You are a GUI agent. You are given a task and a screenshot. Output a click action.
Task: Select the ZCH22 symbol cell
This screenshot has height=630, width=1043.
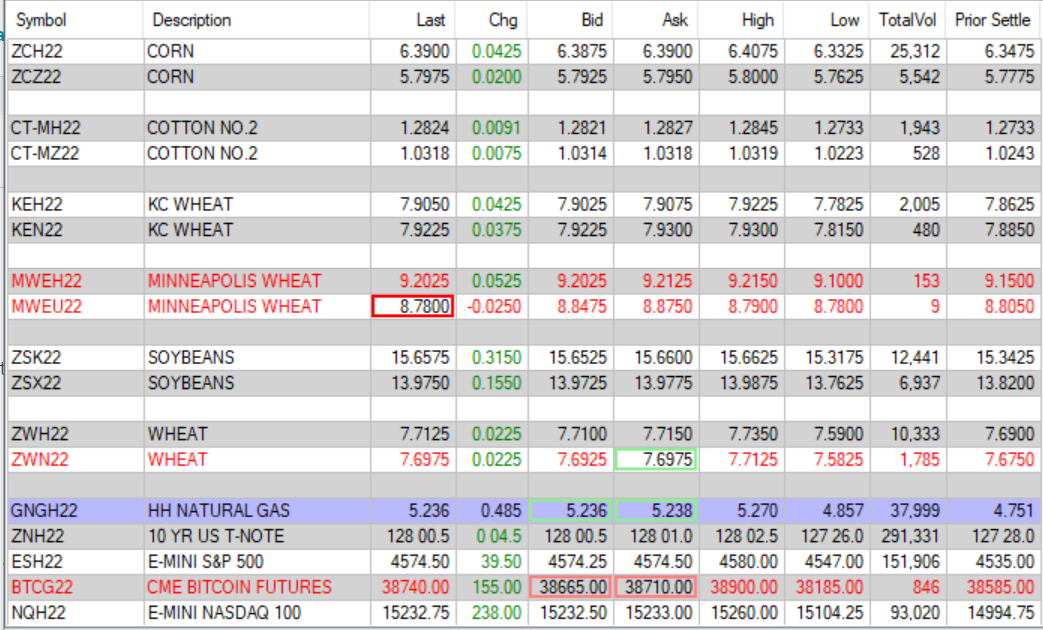[x=76, y=51]
